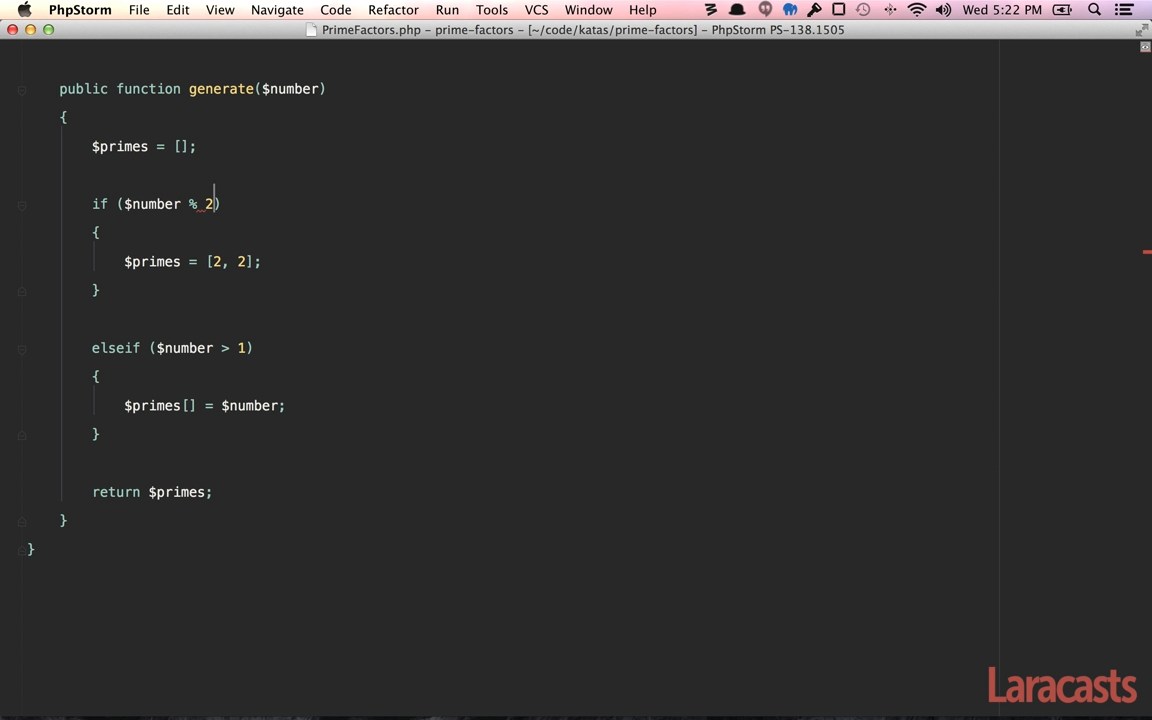Collapse the generate function fold marker
Viewport: 1152px width, 720px height.
pyautogui.click(x=22, y=90)
